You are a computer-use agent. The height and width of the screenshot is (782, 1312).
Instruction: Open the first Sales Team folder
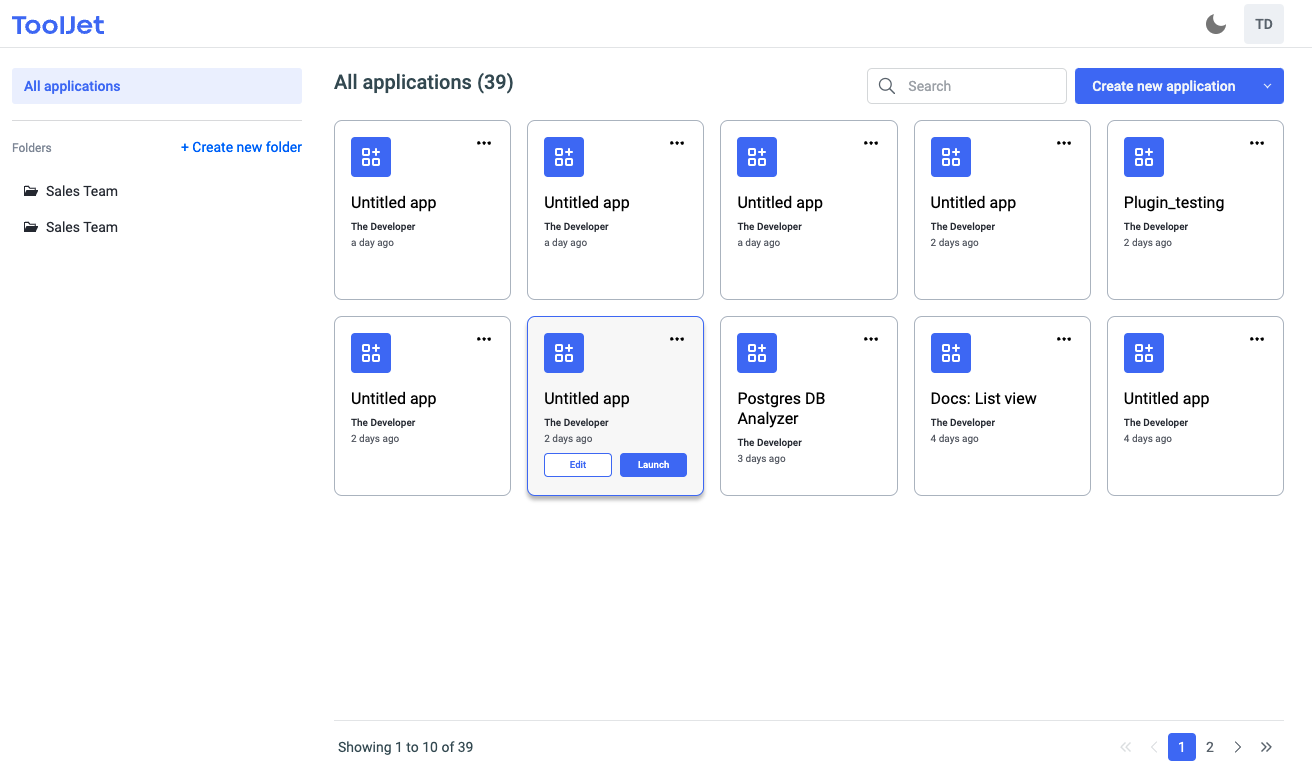click(81, 191)
